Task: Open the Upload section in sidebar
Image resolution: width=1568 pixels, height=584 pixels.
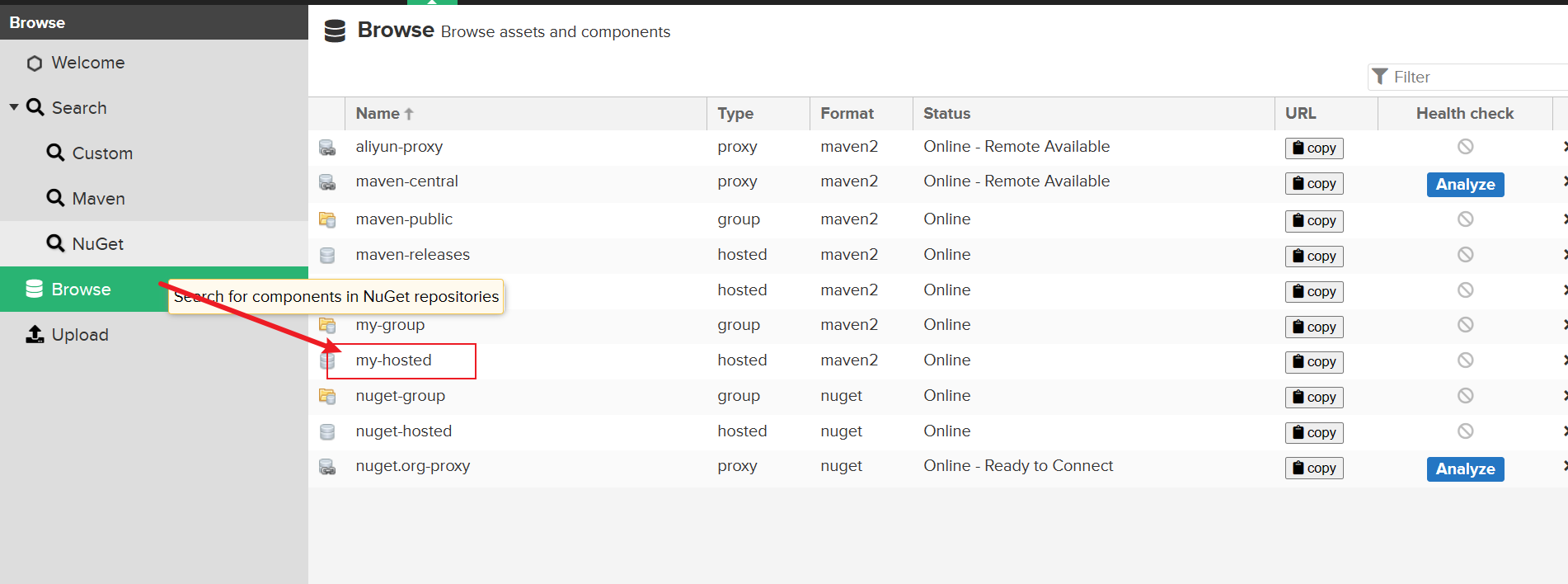Action: coord(79,335)
